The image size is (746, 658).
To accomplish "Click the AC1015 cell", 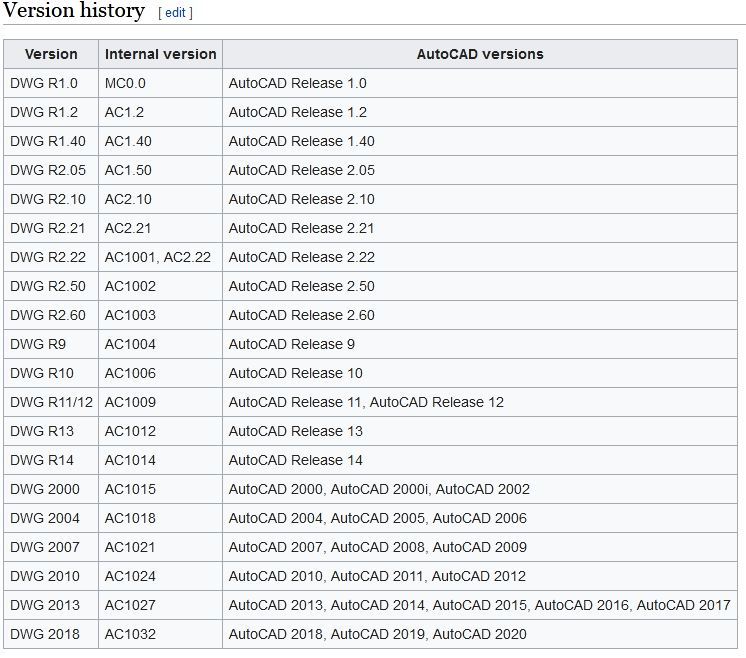I will pyautogui.click(x=160, y=490).
